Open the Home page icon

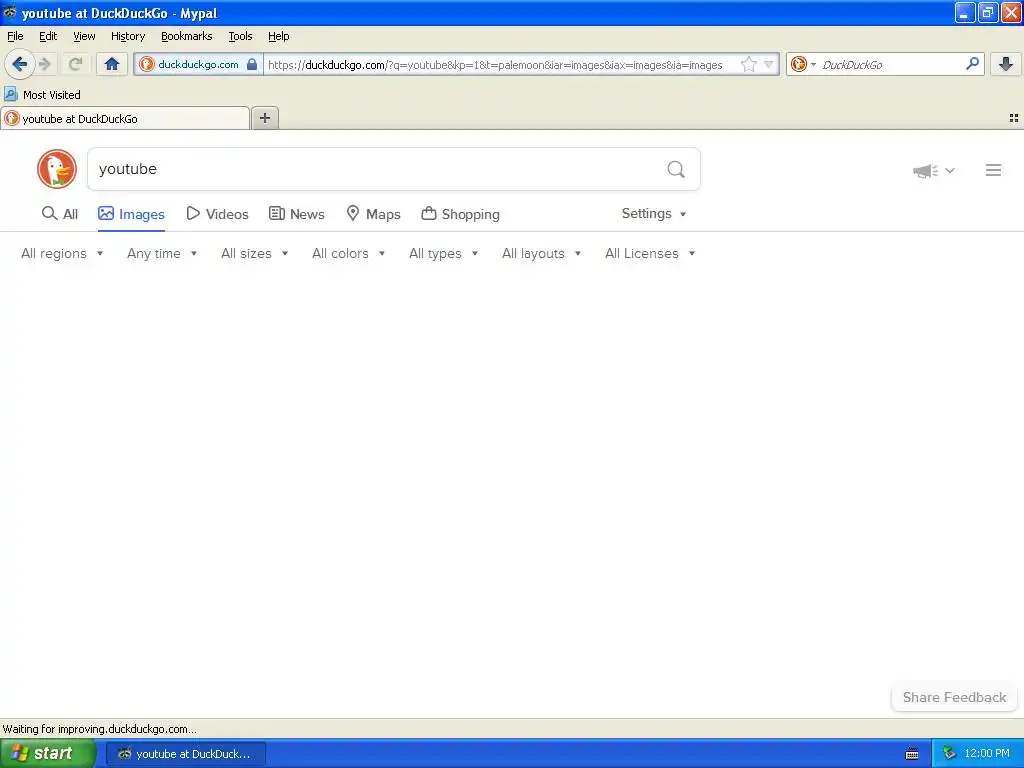click(112, 64)
